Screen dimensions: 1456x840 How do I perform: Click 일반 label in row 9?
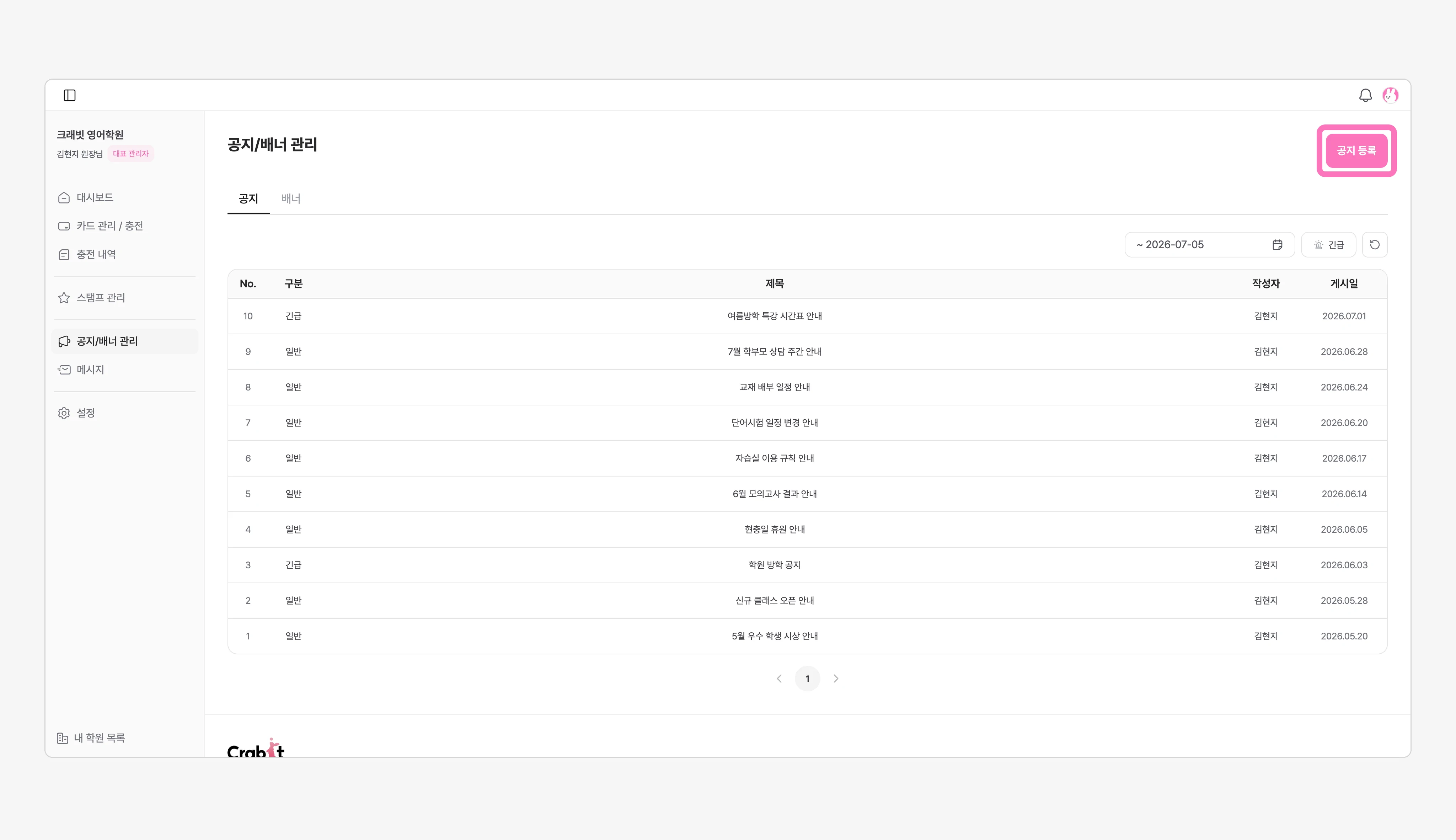[294, 352]
